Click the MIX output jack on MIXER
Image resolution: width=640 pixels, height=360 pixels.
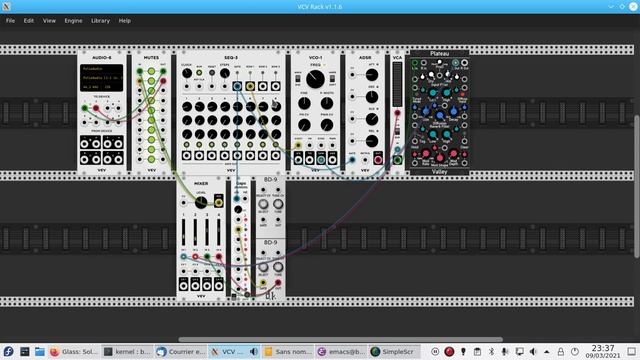click(219, 202)
